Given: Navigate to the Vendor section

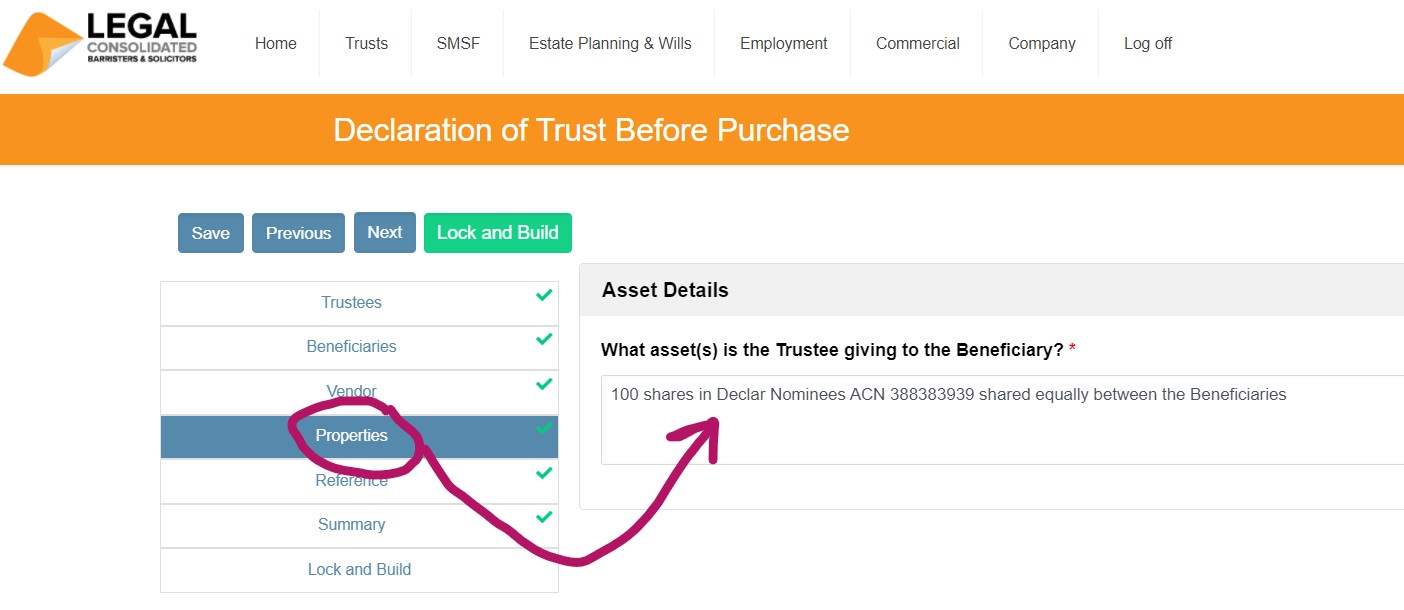Looking at the screenshot, I should click(351, 391).
